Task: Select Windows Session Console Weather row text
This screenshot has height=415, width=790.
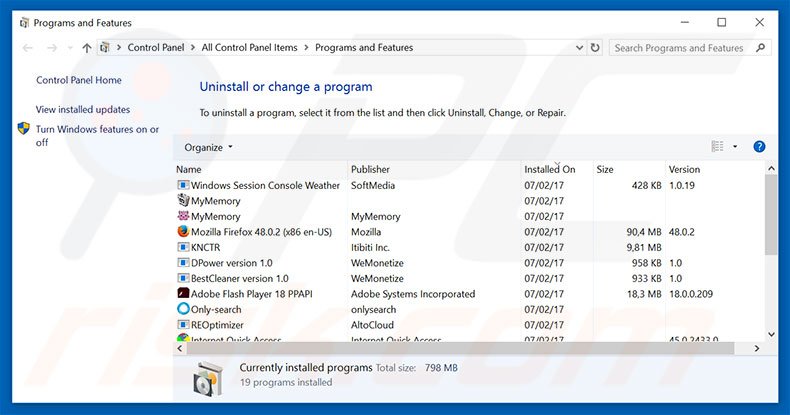Action: pyautogui.click(x=266, y=185)
